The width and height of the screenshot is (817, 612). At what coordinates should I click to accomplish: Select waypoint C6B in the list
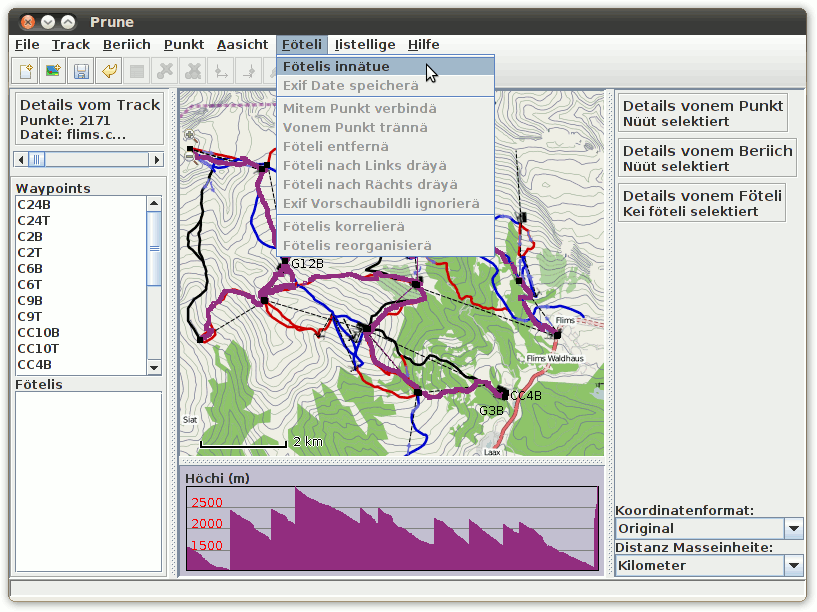(30, 269)
